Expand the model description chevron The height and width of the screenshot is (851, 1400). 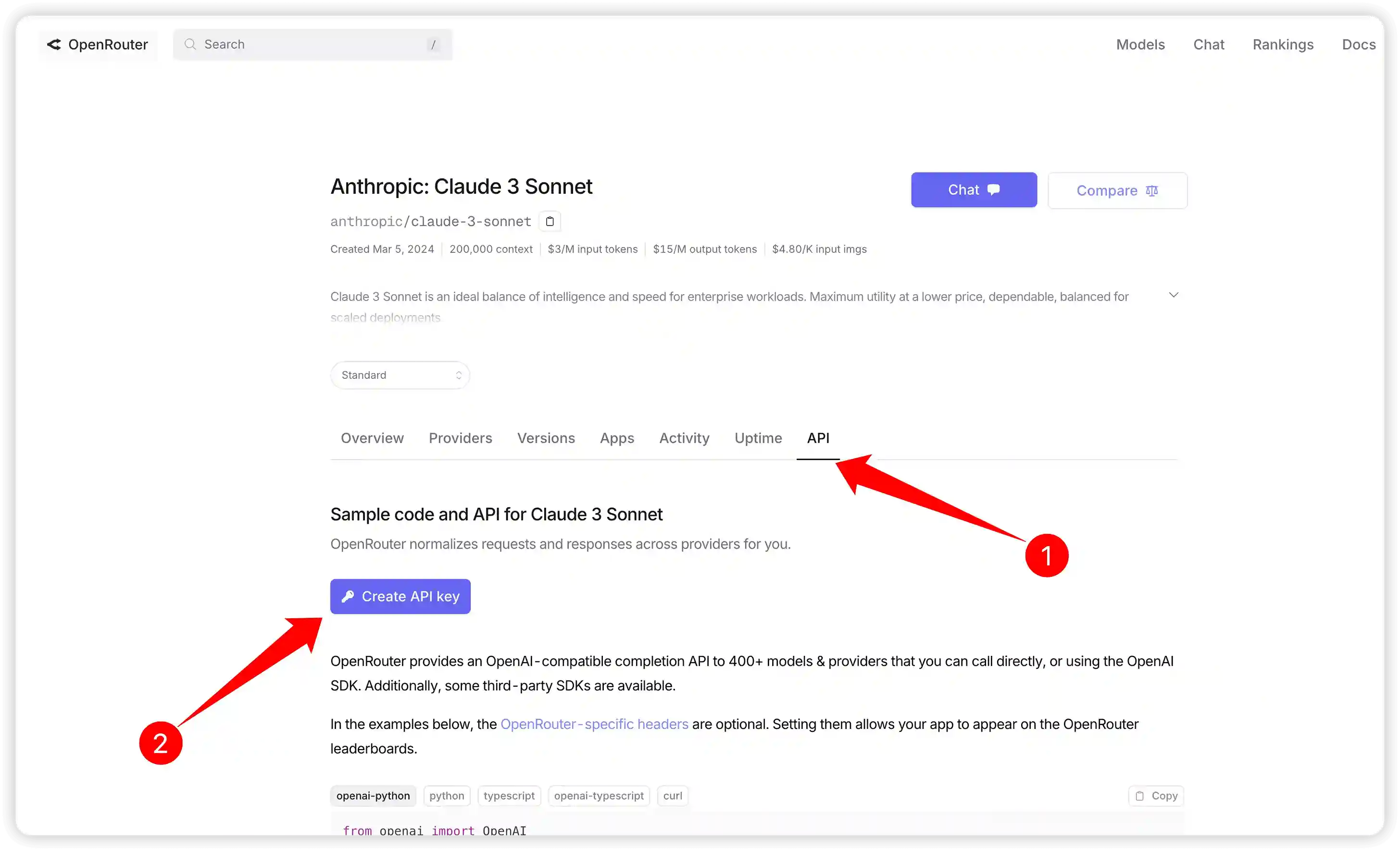pos(1173,295)
